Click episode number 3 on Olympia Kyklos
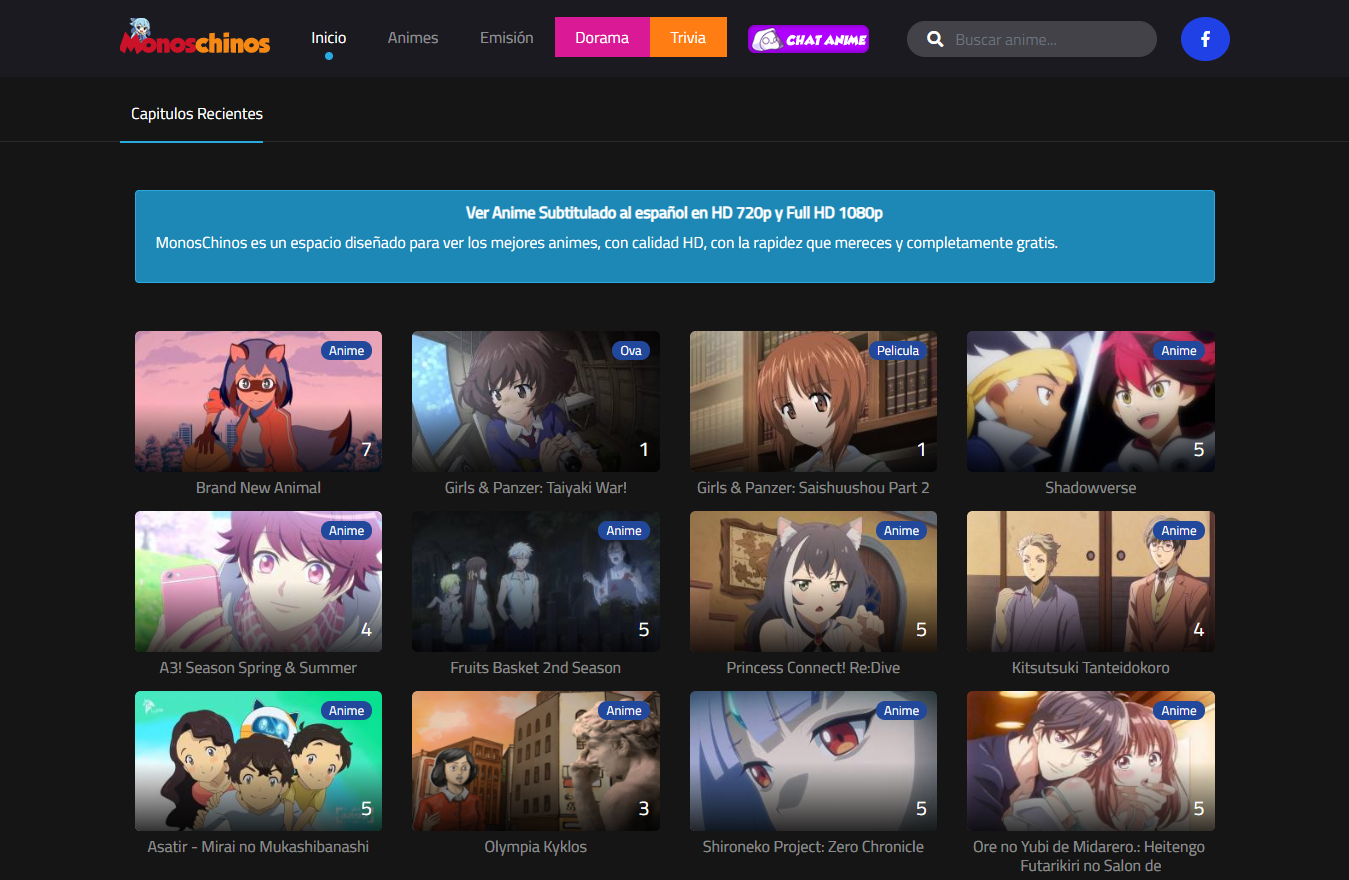1349x880 pixels. [x=644, y=809]
